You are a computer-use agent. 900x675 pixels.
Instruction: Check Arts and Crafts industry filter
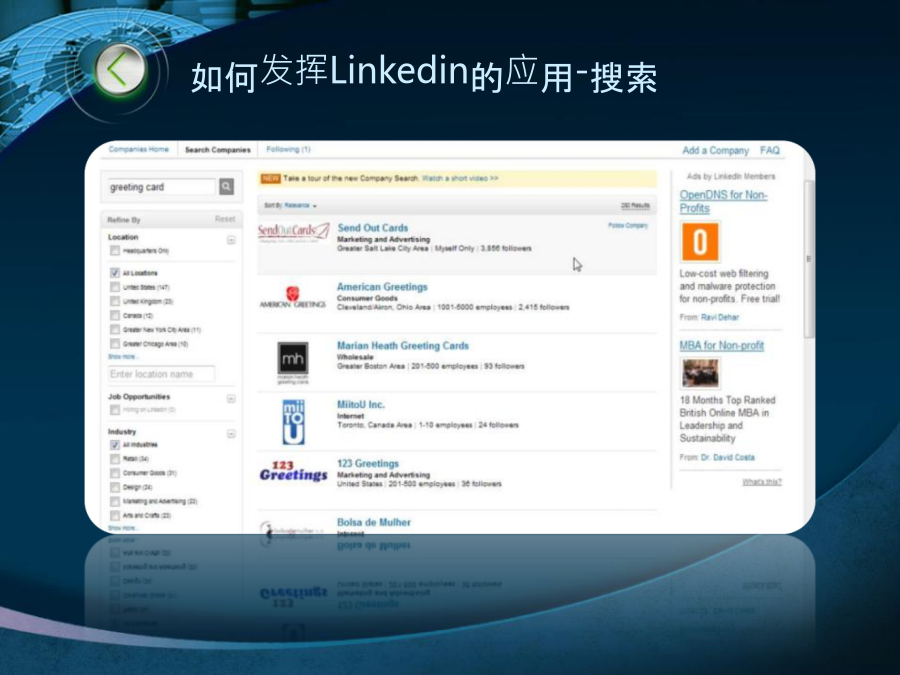(115, 515)
